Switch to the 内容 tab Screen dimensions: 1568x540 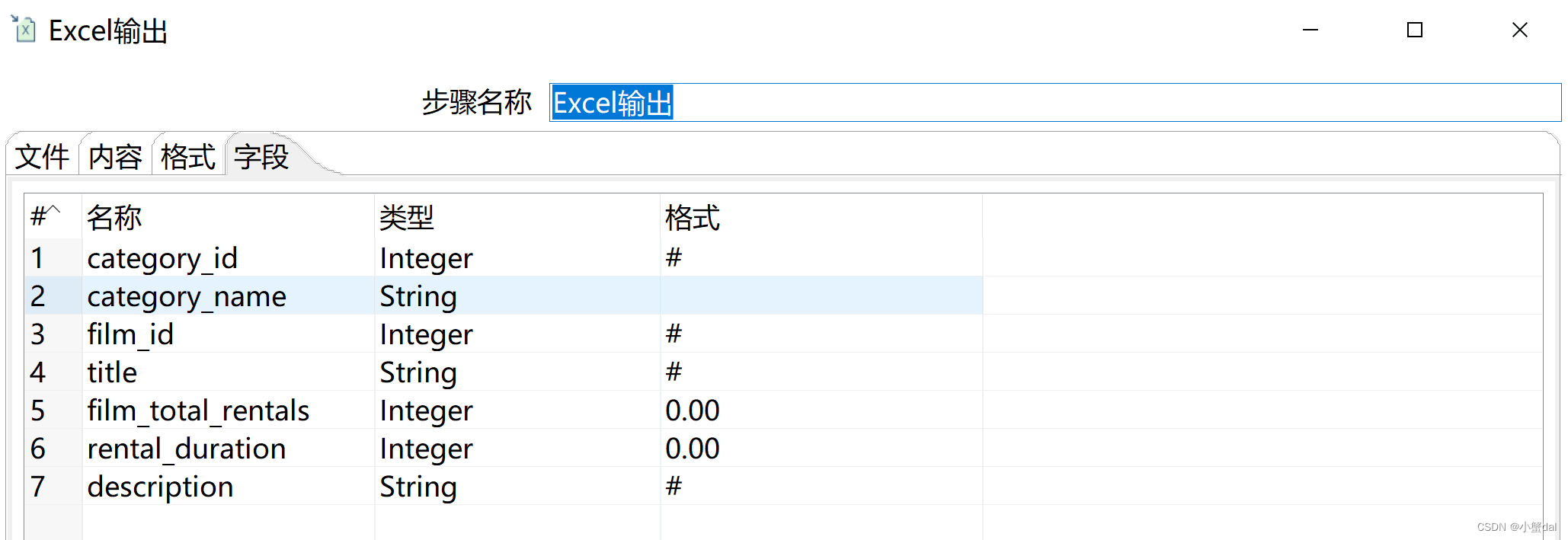coord(115,157)
